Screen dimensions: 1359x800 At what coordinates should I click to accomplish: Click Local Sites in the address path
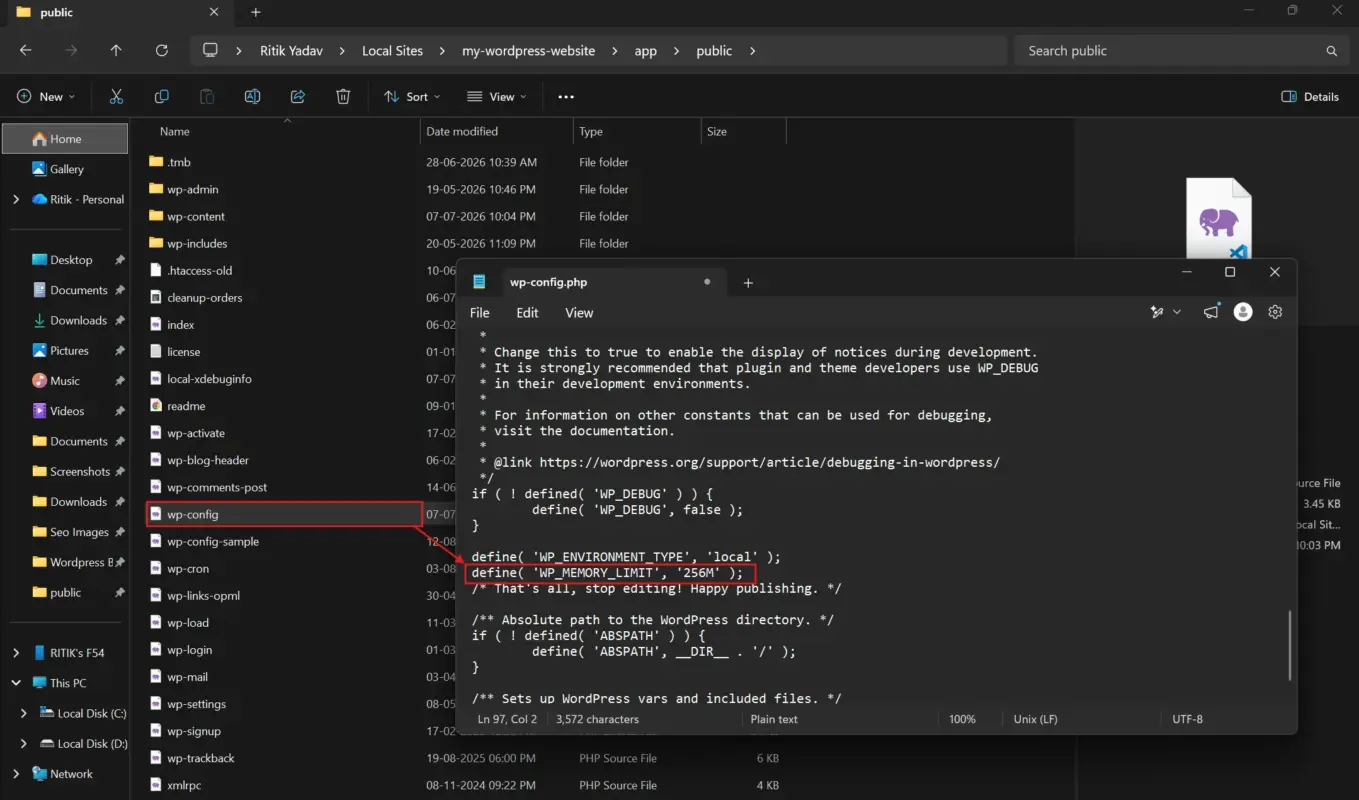click(x=392, y=51)
